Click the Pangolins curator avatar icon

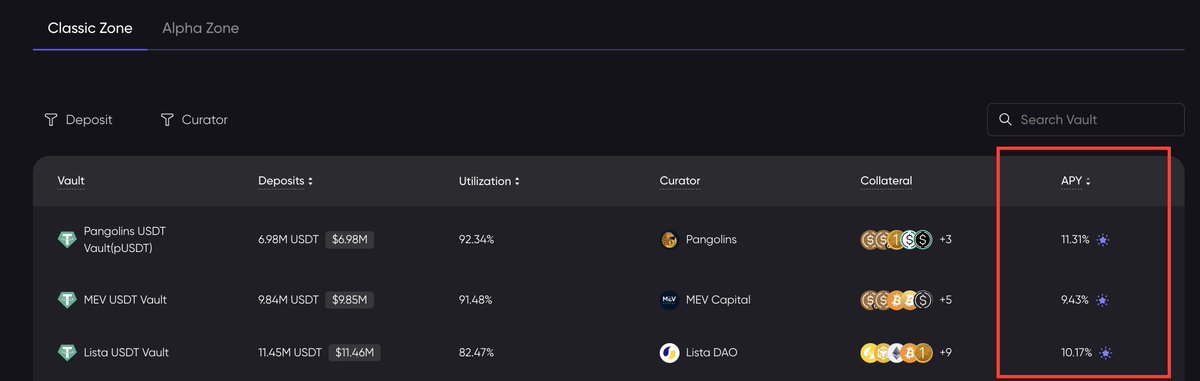(x=670, y=240)
